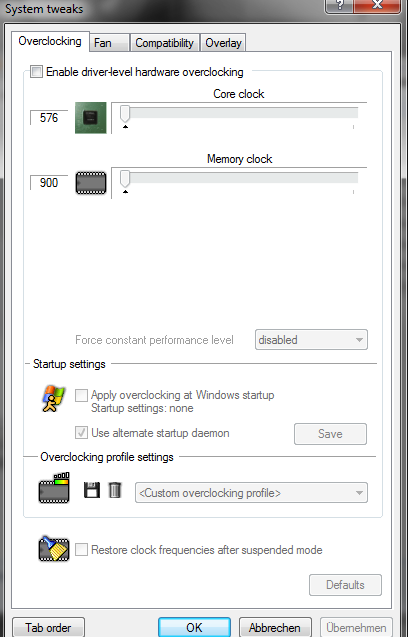Toggle Restore clock frequencies after suspended mode
Viewport: 411px width, 637px height.
[81, 550]
